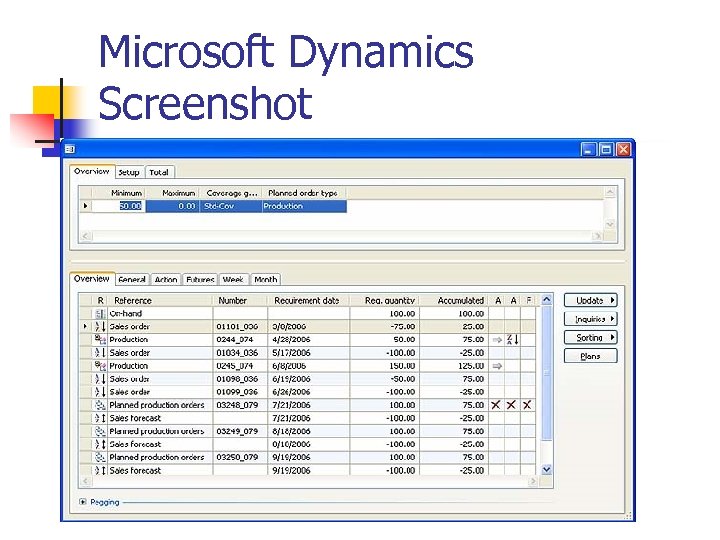Image resolution: width=720 pixels, height=540 pixels.
Task: Click the Accumulated column header
Action: pos(454,300)
